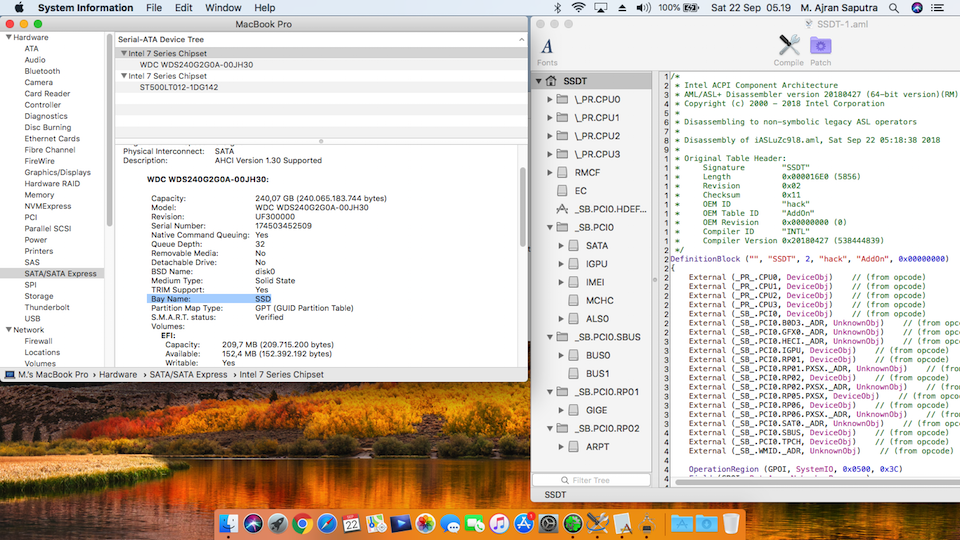This screenshot has height=540, width=960.
Task: Collapse the first Intel 7 Series Chipset row
Action: tap(124, 53)
